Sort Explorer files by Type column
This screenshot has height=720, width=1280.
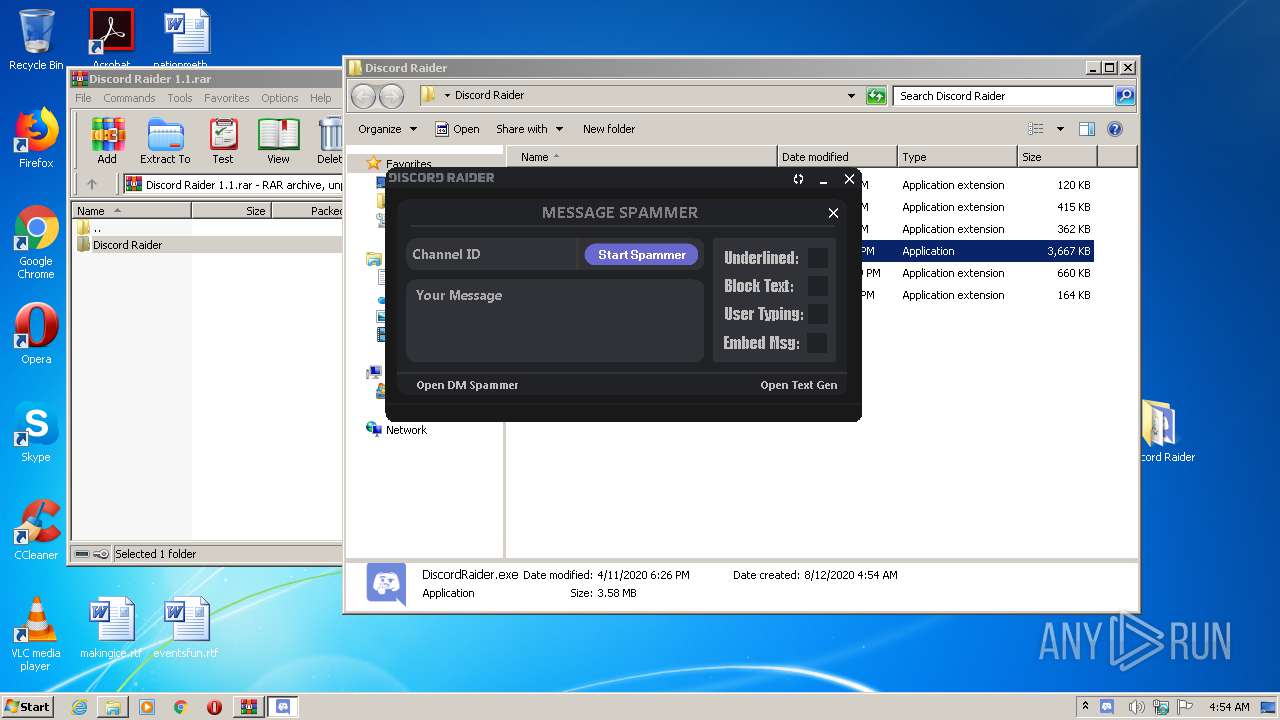click(956, 157)
